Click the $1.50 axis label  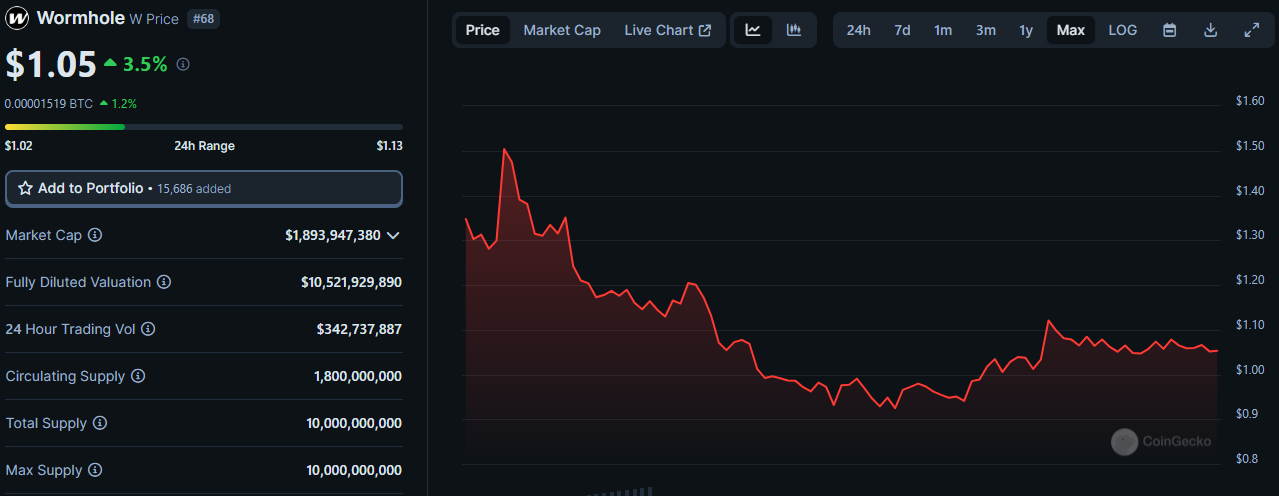[1250, 146]
